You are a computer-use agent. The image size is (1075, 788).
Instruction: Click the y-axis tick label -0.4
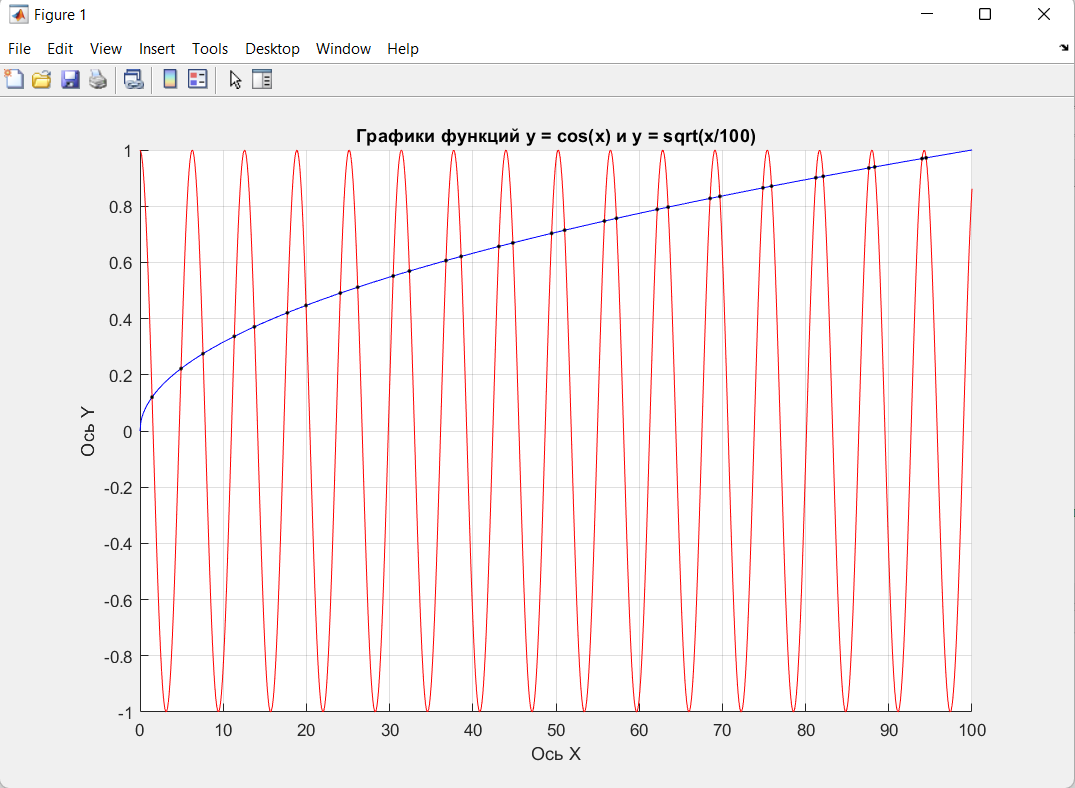tap(118, 545)
